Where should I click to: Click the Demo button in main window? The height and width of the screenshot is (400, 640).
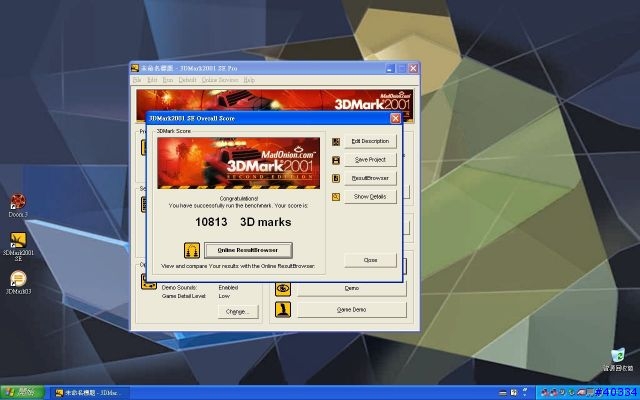[351, 289]
